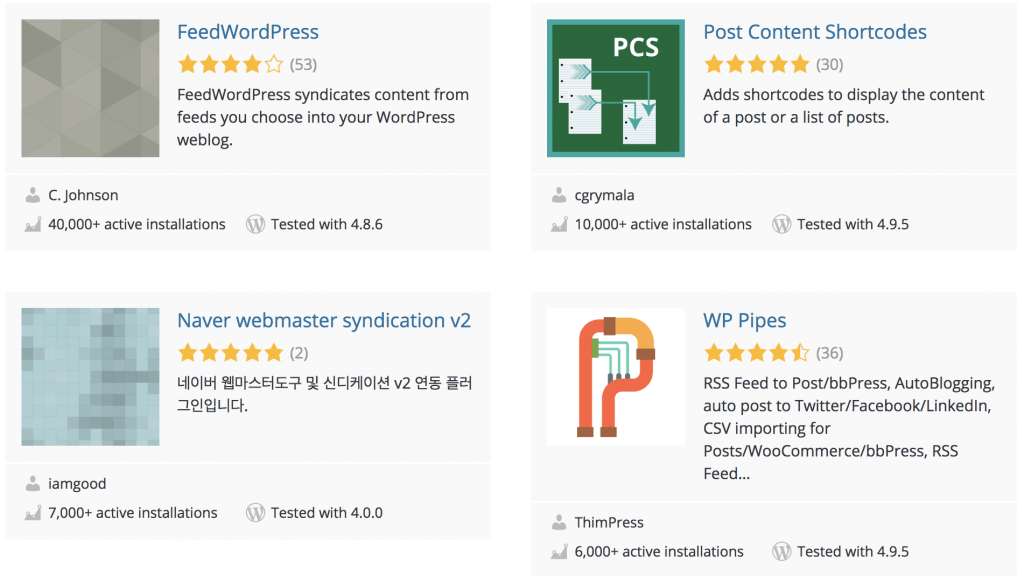1024x576 pixels.
Task: Open the FeedWordPress plugin title link
Action: point(247,32)
